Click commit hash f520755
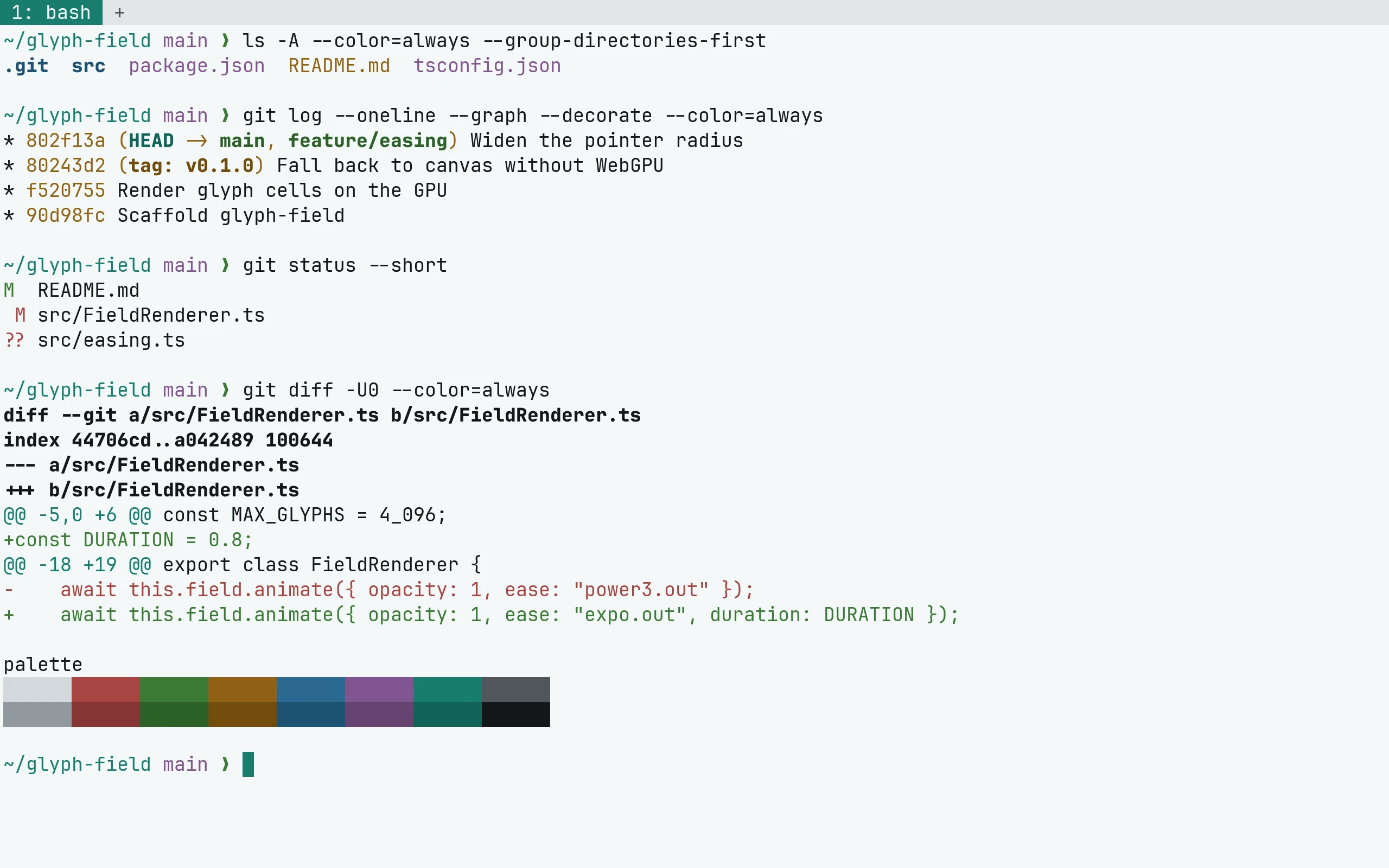 point(66,190)
